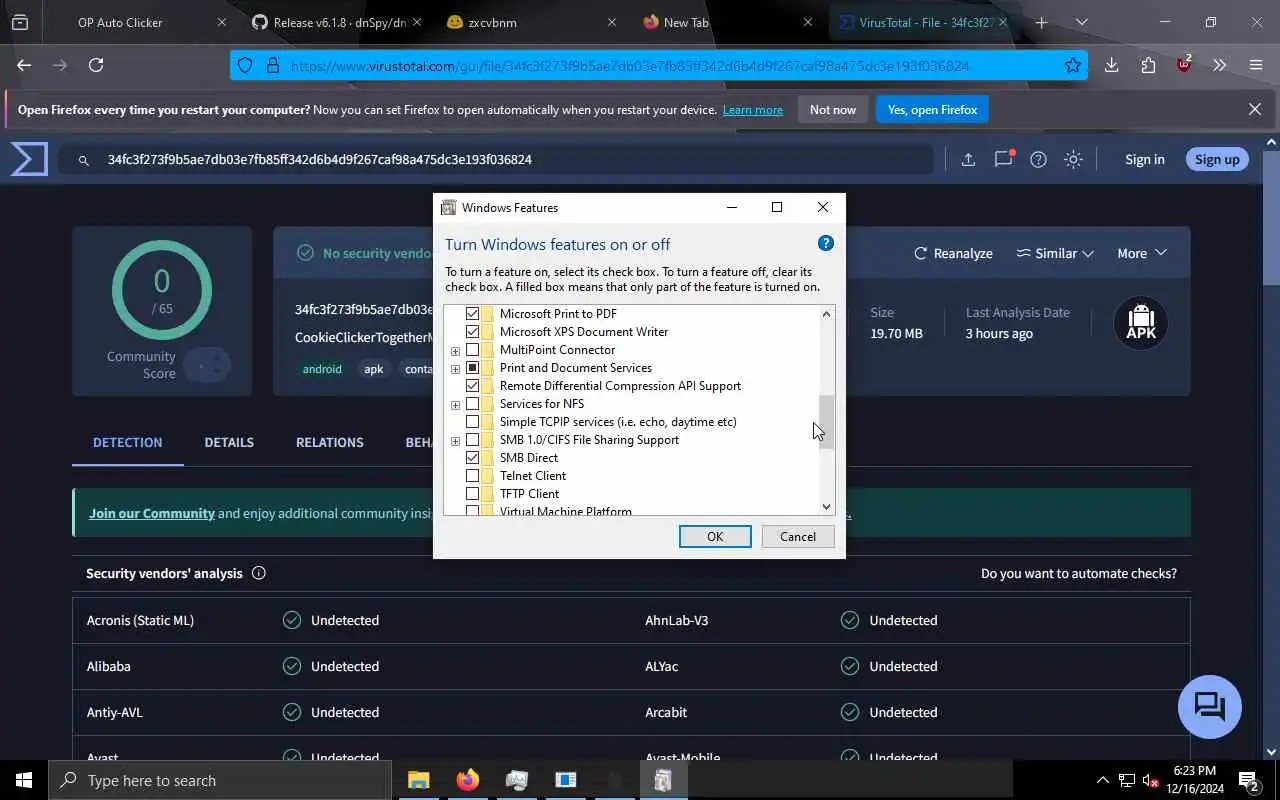Open the More dropdown menu
The height and width of the screenshot is (800, 1280).
(1142, 253)
